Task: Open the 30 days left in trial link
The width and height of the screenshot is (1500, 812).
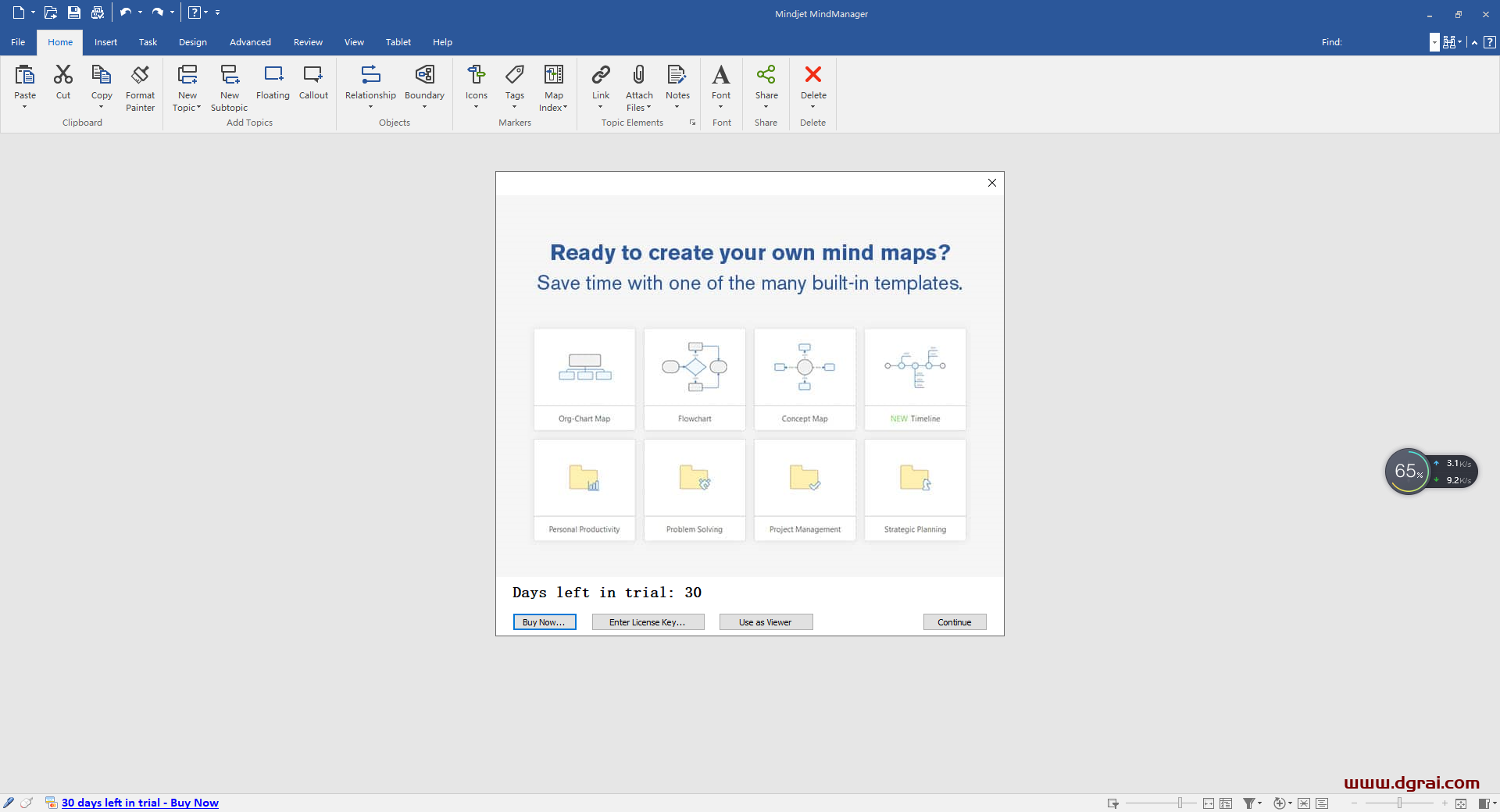Action: click(140, 803)
